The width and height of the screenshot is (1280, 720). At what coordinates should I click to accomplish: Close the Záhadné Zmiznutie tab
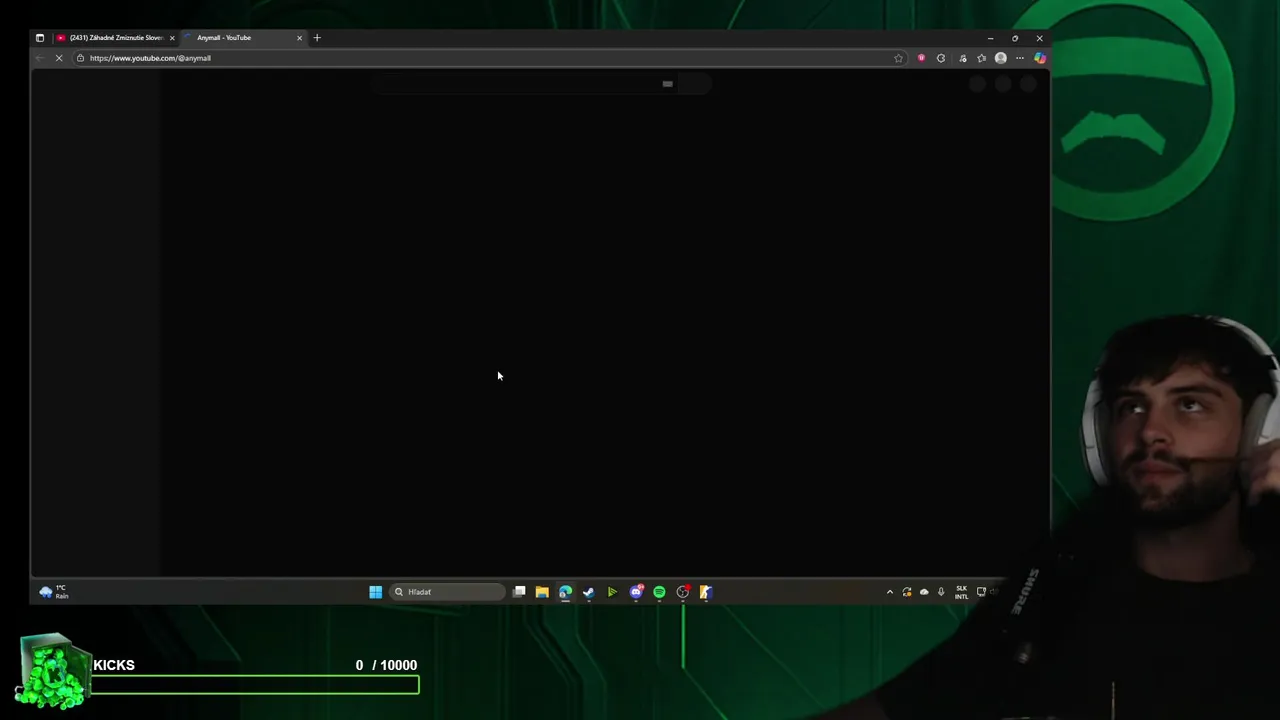pos(172,38)
